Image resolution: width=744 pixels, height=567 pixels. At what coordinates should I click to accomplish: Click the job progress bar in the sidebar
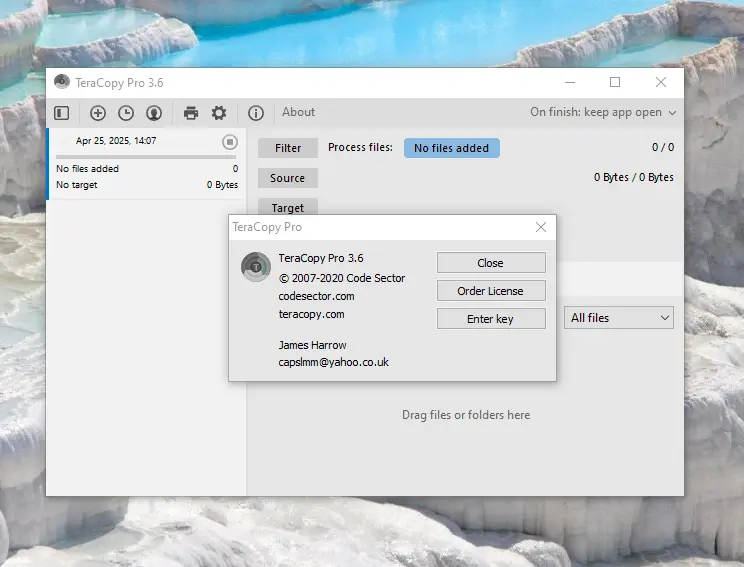146,157
